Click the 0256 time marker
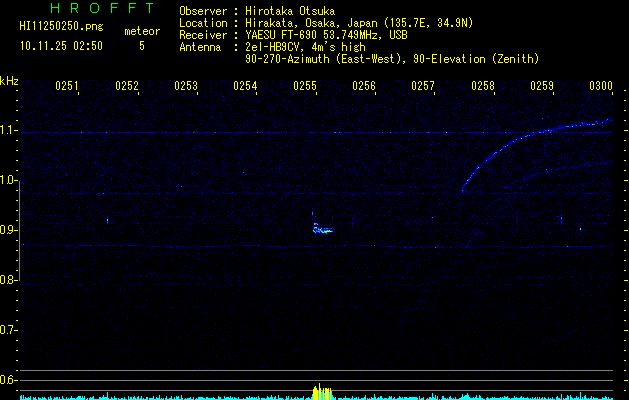The image size is (629, 400). [x=364, y=86]
